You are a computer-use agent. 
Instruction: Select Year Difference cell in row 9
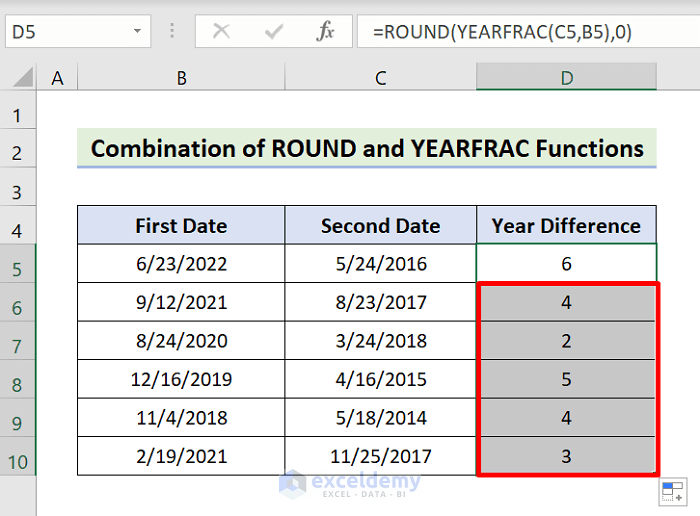[567, 417]
